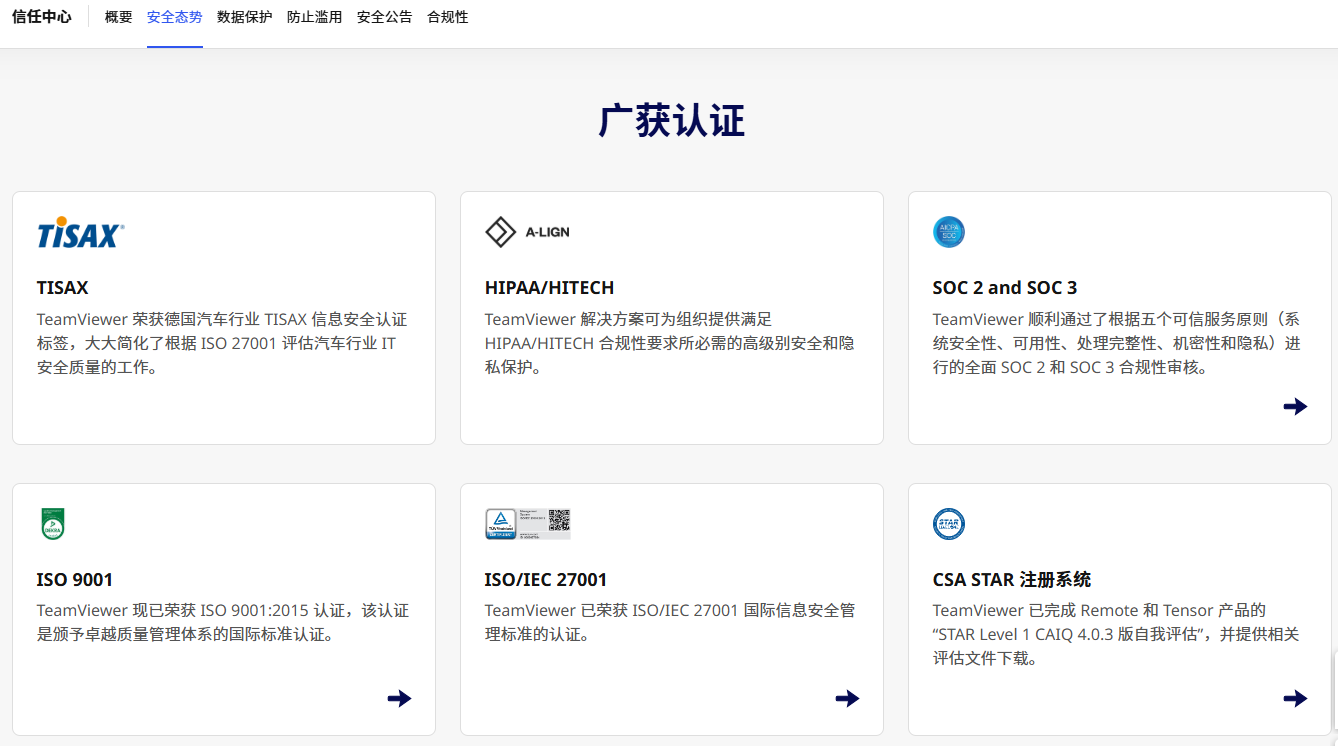
Task: Click the CSA STAR badge icon
Action: tap(949, 524)
